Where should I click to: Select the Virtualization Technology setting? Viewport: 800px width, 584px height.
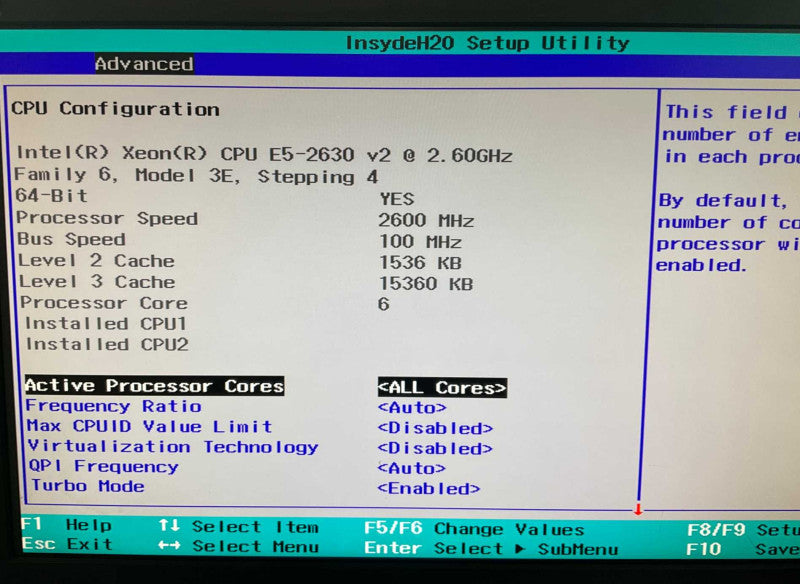tap(173, 446)
